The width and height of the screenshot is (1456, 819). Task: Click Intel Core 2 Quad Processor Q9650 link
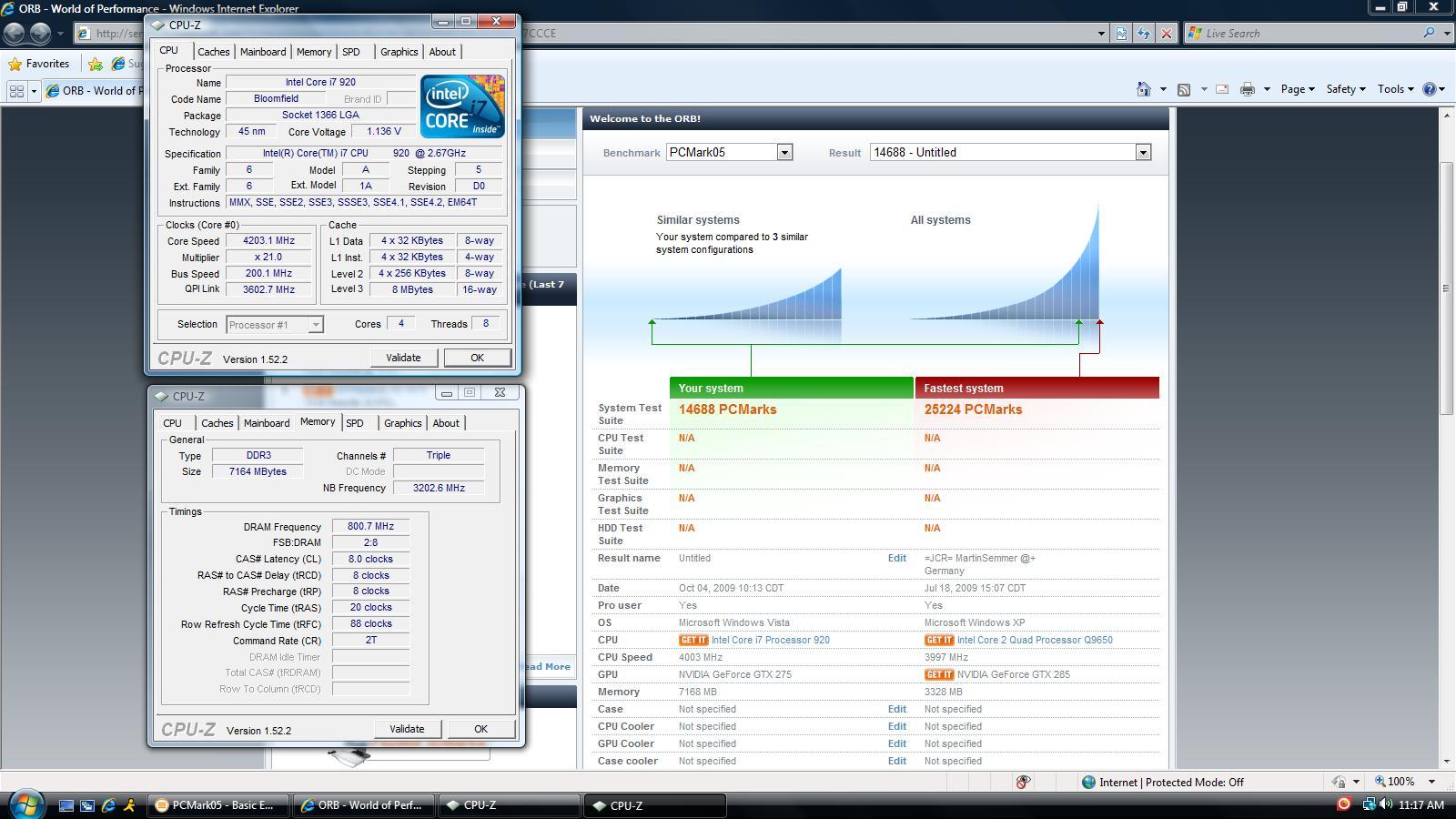coord(1035,640)
